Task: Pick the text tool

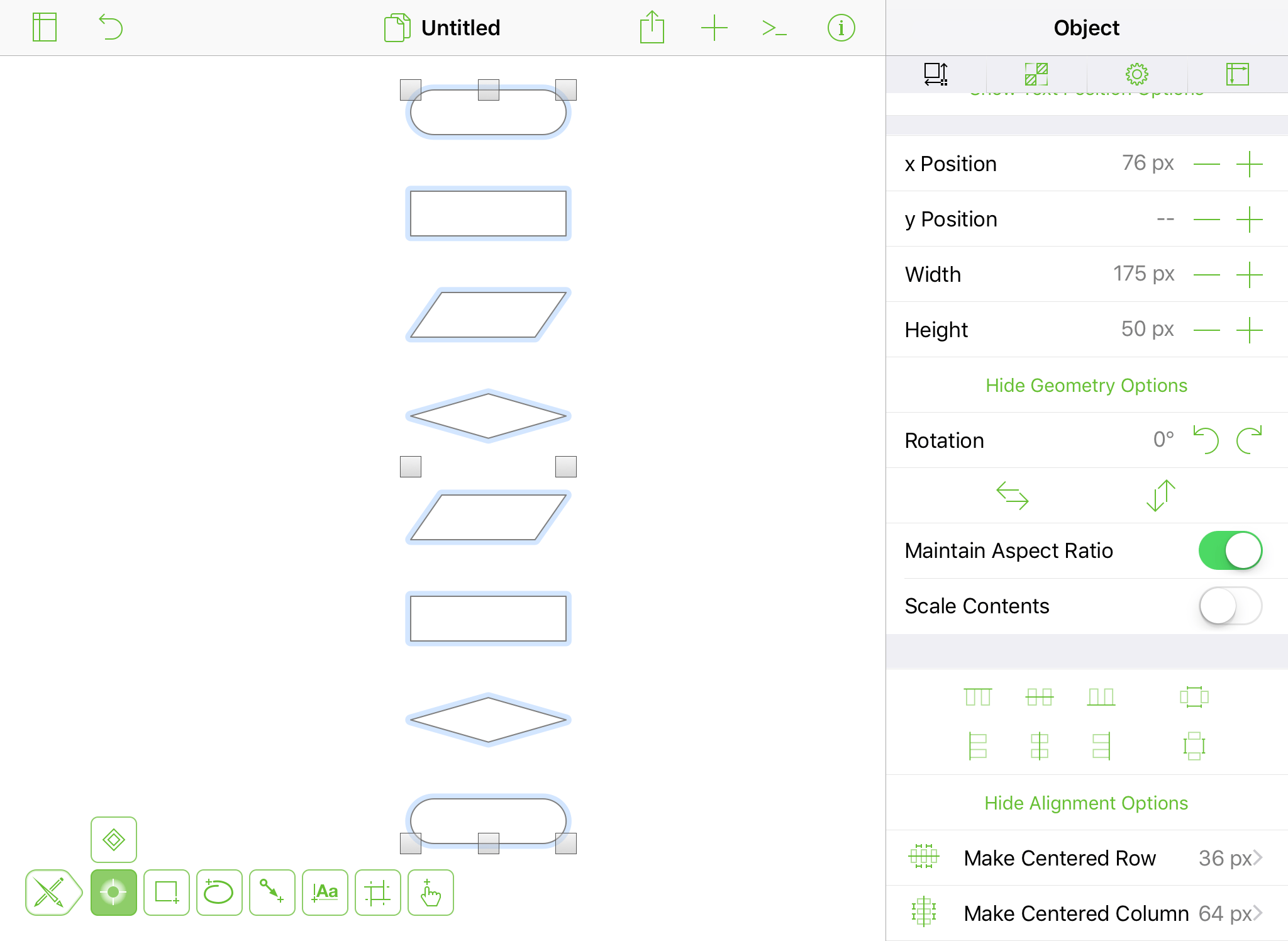Action: (325, 893)
